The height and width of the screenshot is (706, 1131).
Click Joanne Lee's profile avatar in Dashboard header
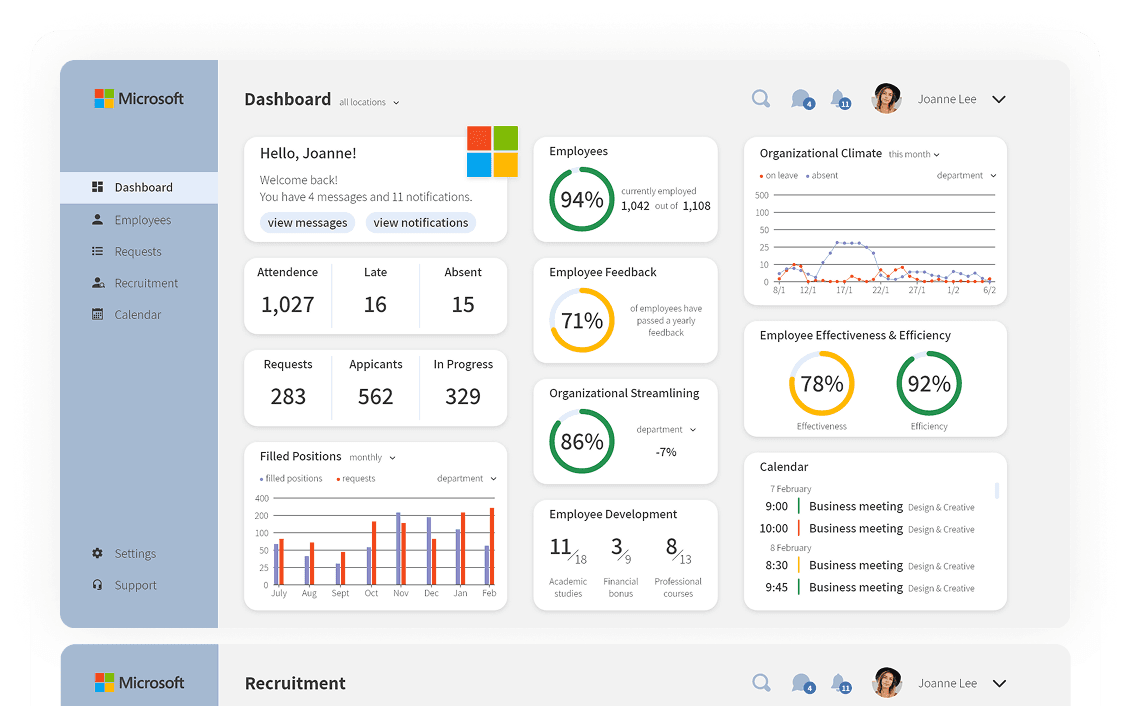point(886,99)
